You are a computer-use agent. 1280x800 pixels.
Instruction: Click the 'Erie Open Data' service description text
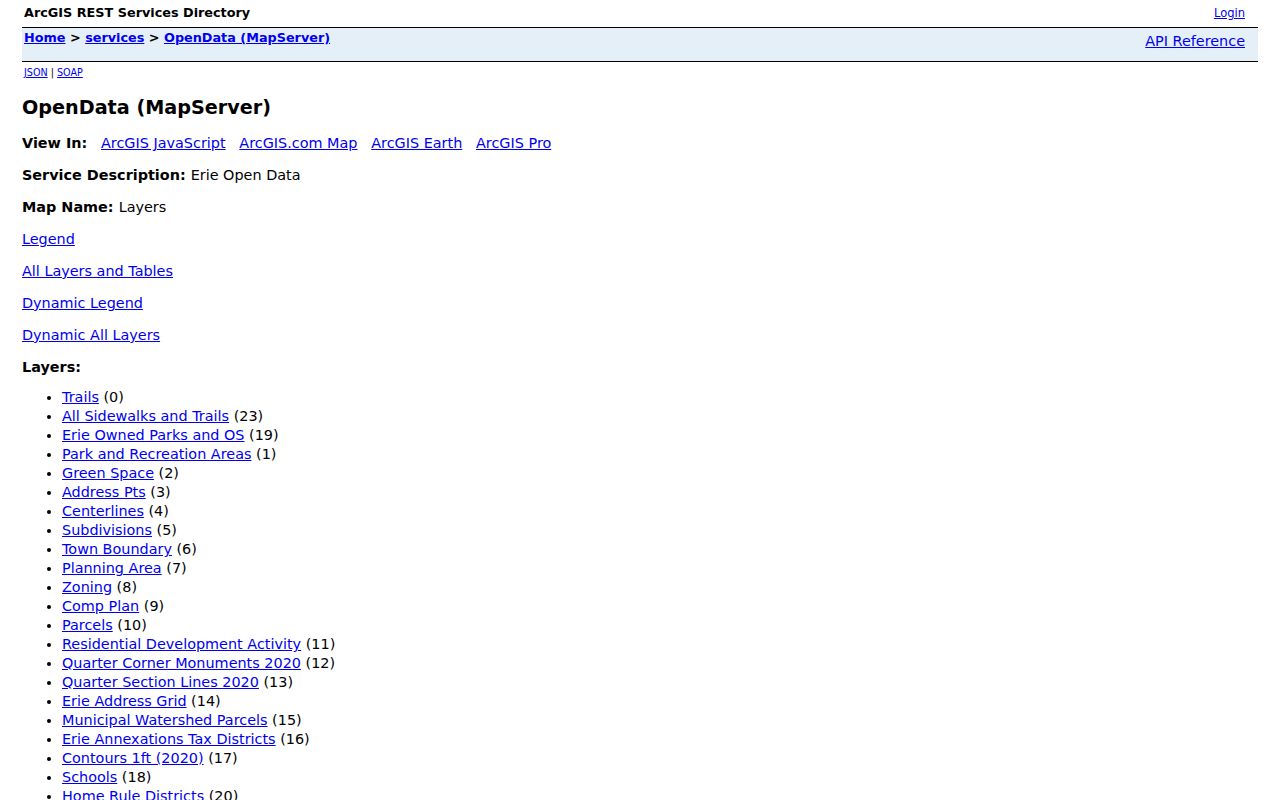coord(245,175)
